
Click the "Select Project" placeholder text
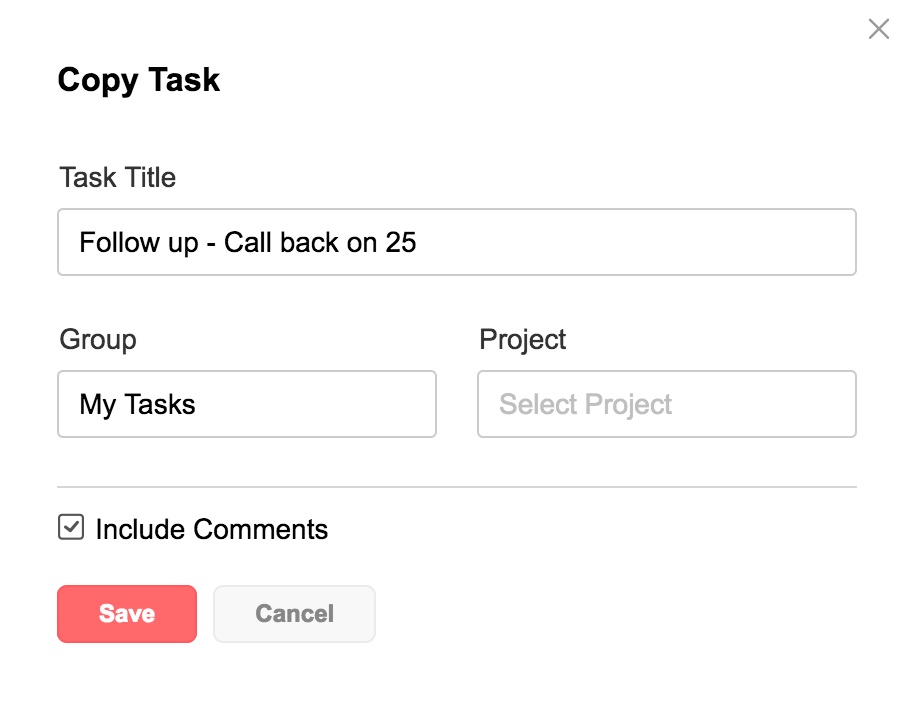(x=585, y=405)
